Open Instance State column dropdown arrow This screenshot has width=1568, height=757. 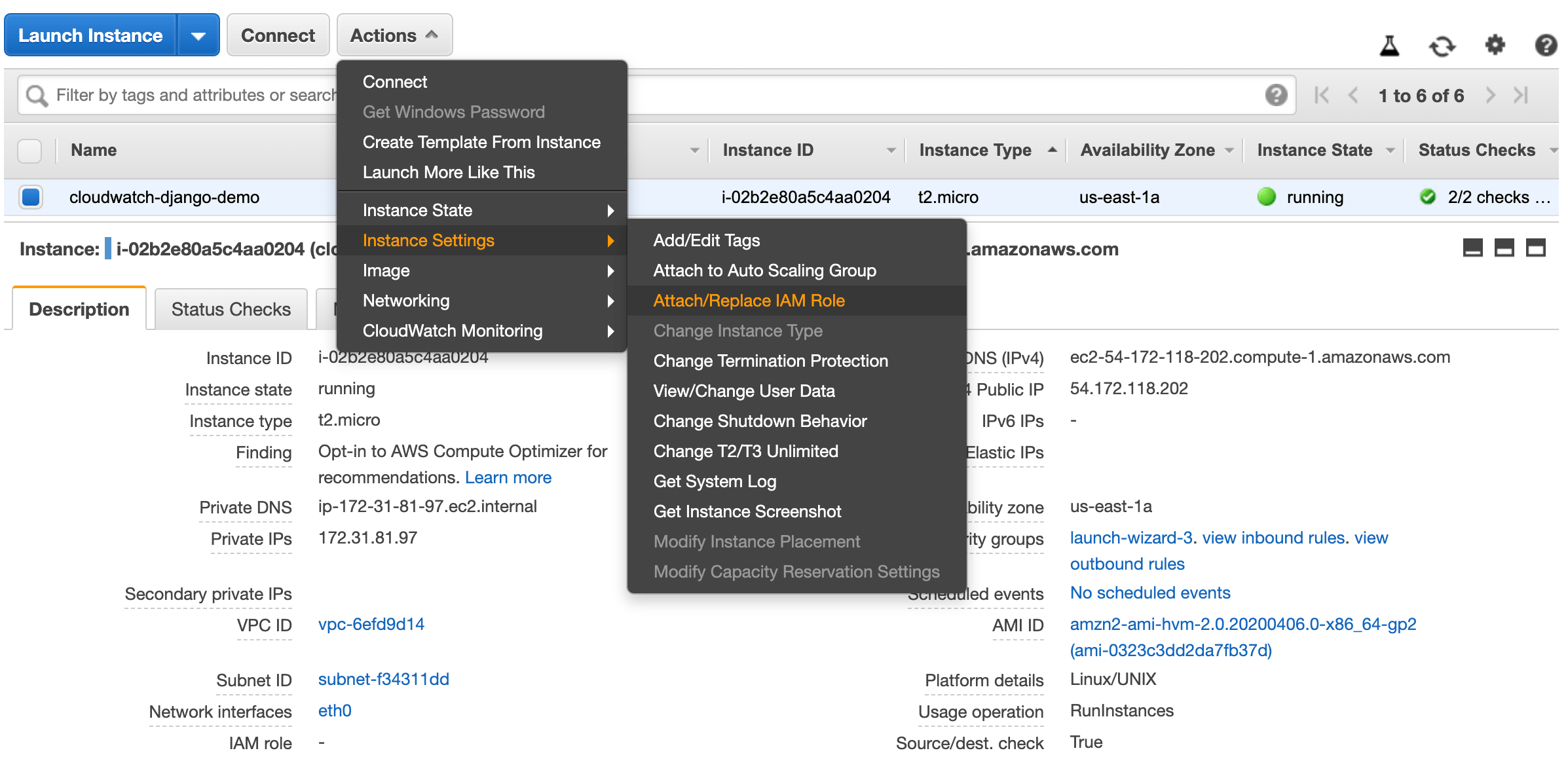pos(1390,151)
